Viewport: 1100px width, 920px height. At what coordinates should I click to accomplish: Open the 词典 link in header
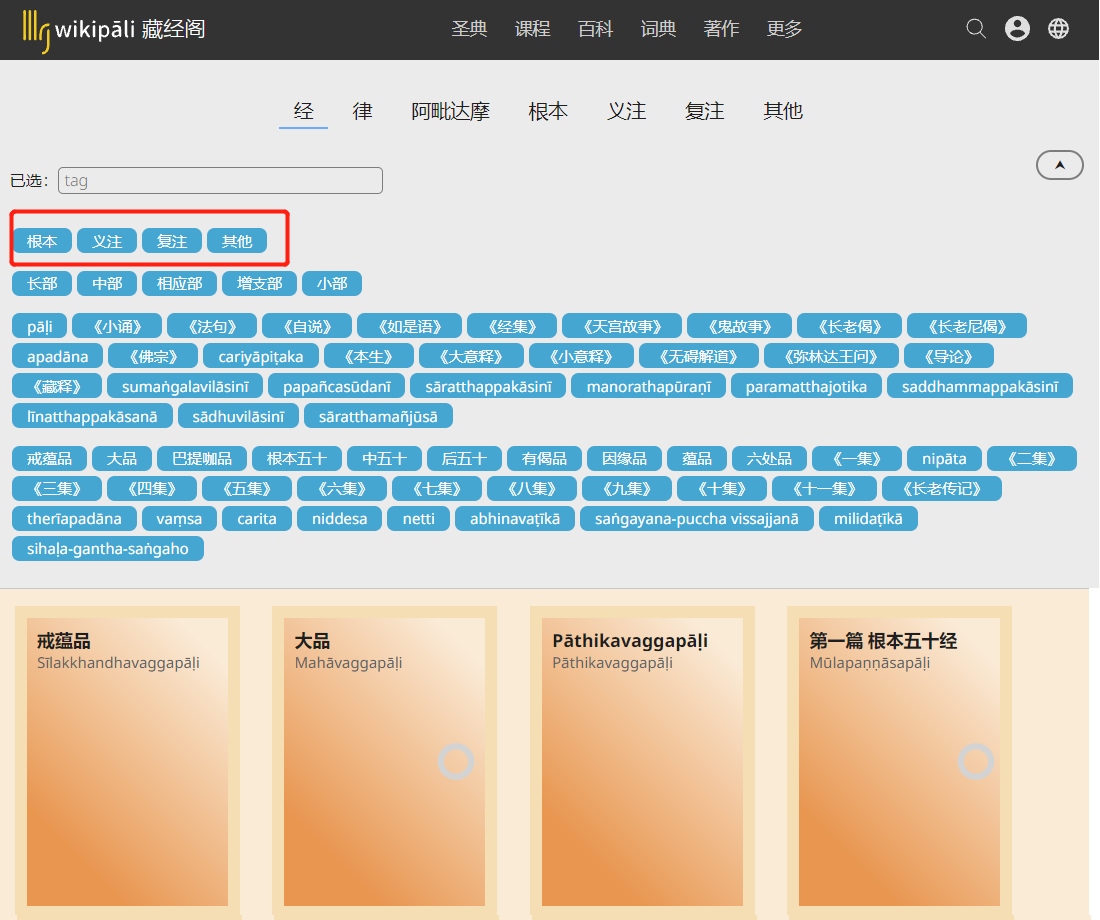click(x=659, y=29)
